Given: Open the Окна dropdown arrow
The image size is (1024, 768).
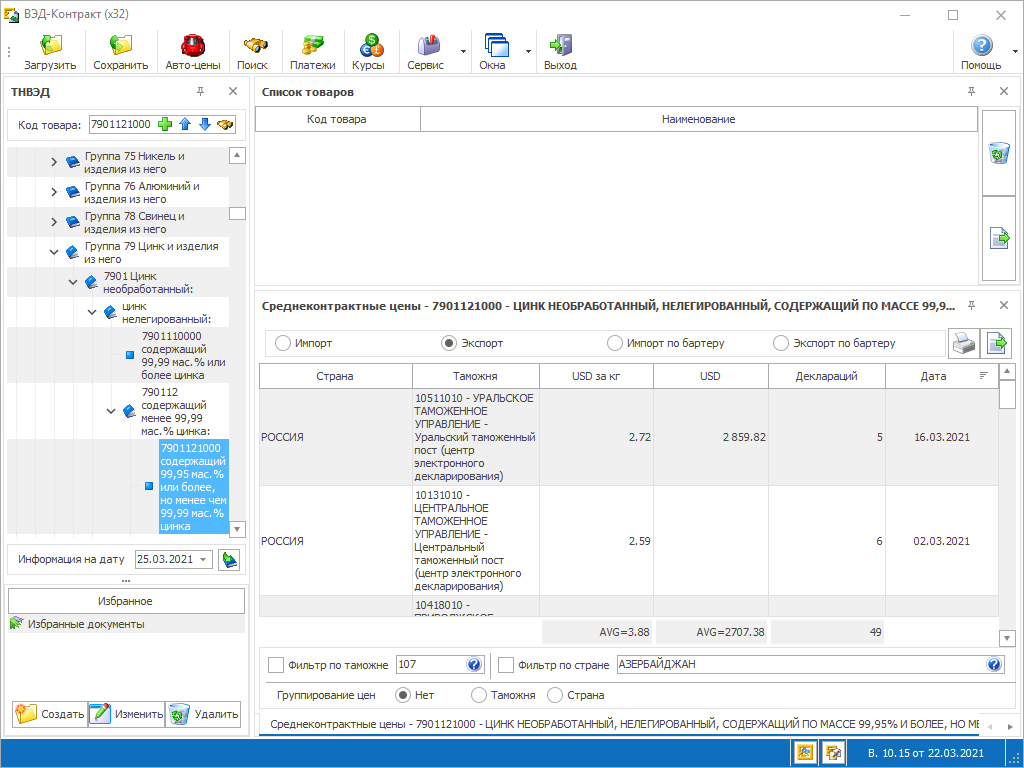Looking at the screenshot, I should (528, 51).
